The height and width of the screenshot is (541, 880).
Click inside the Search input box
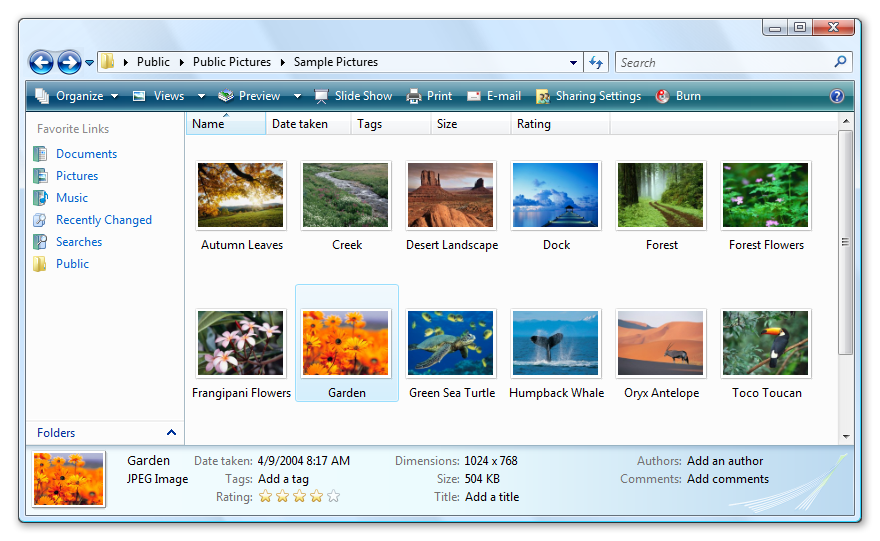point(724,62)
